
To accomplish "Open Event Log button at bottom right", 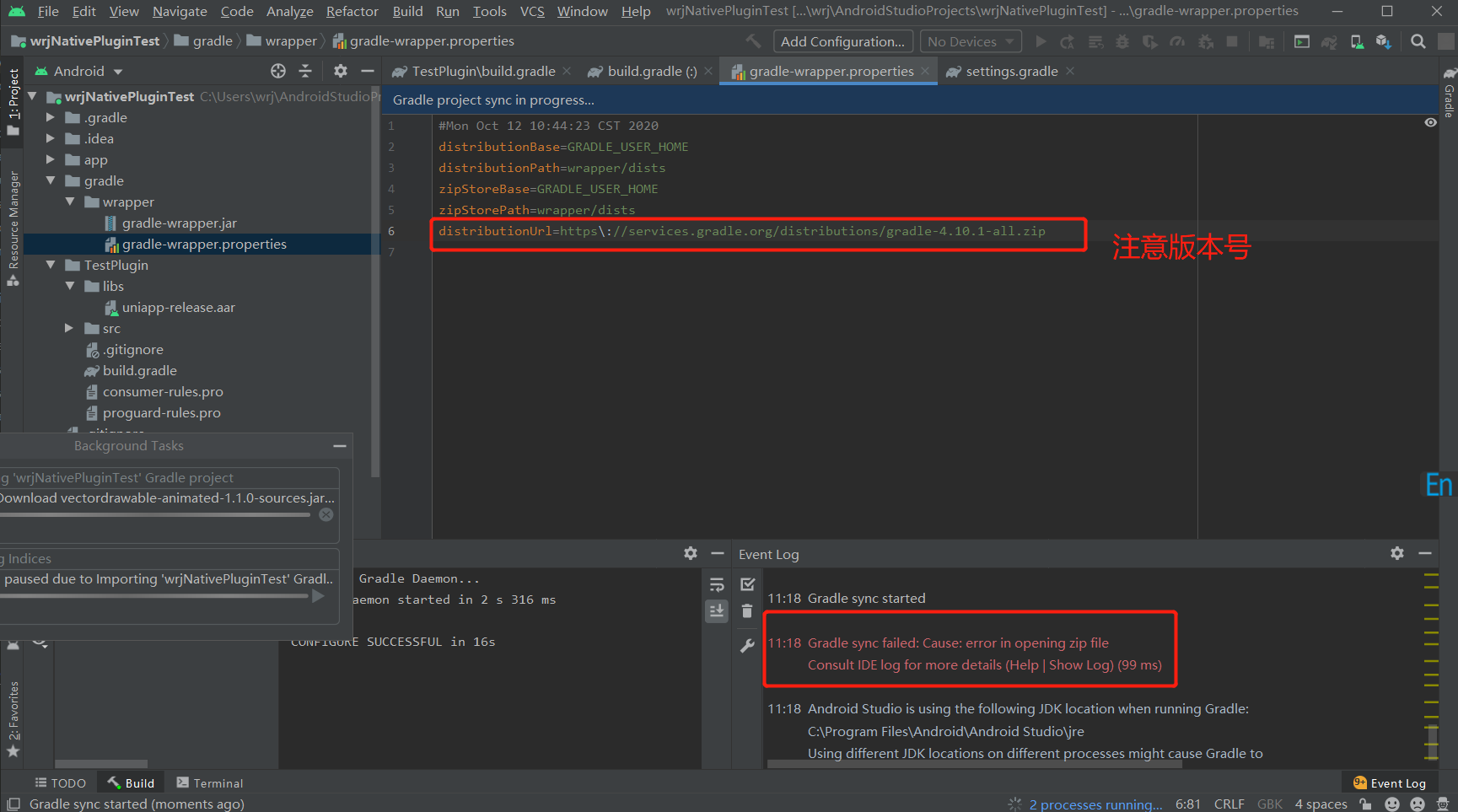I will [1389, 782].
